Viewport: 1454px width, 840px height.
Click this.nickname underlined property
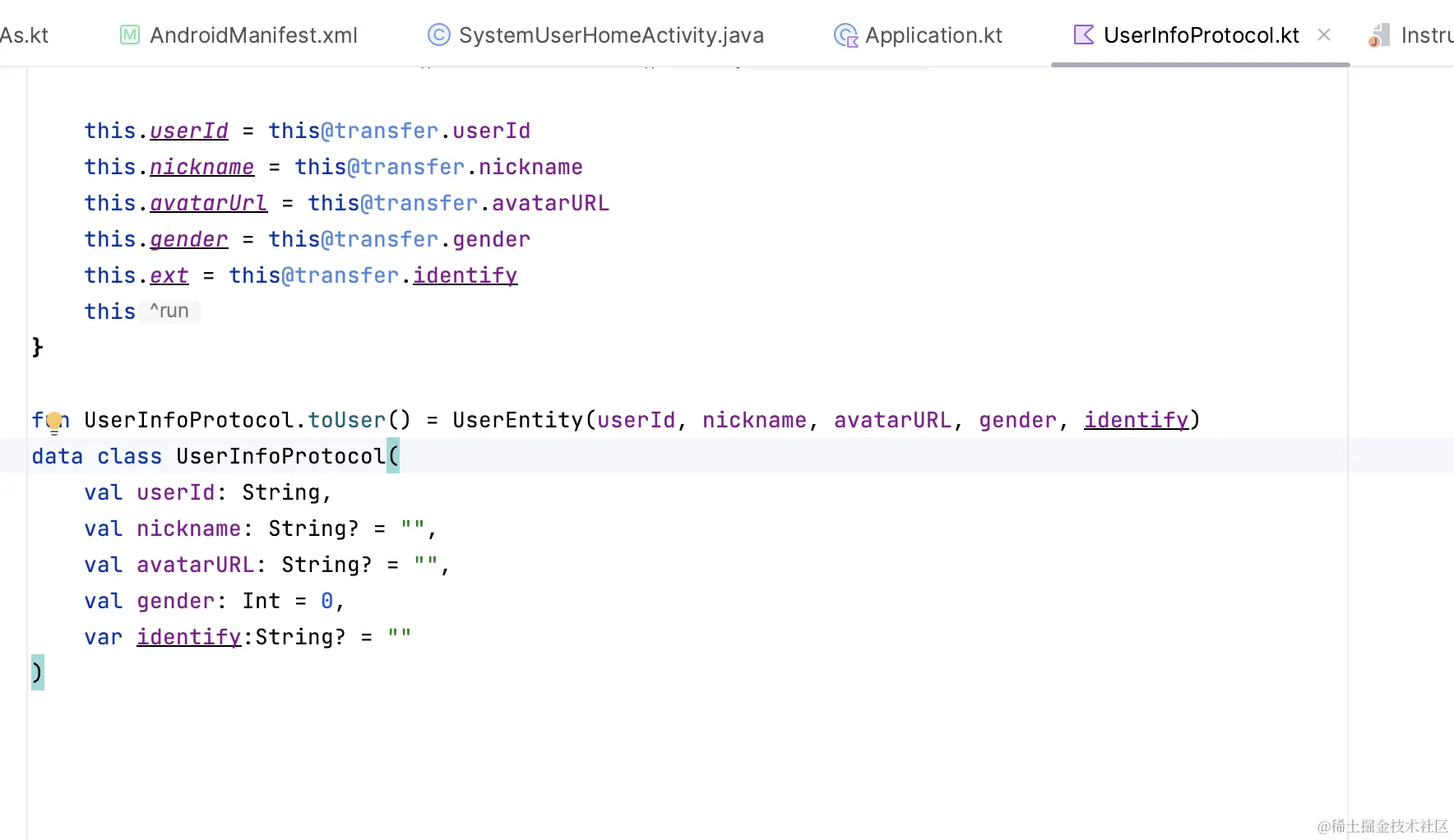[x=202, y=167]
